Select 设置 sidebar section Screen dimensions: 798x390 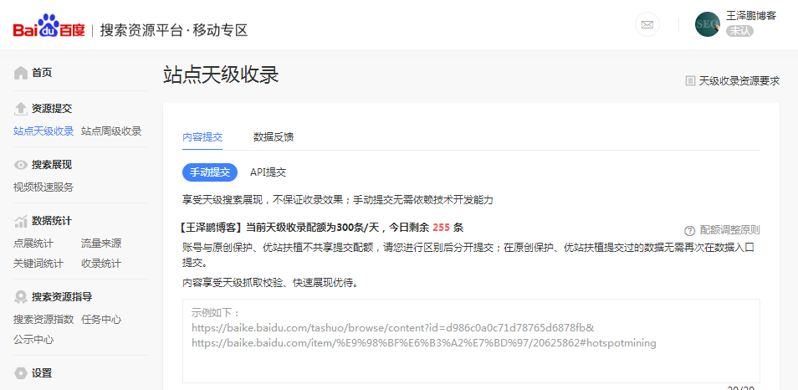click(x=42, y=373)
